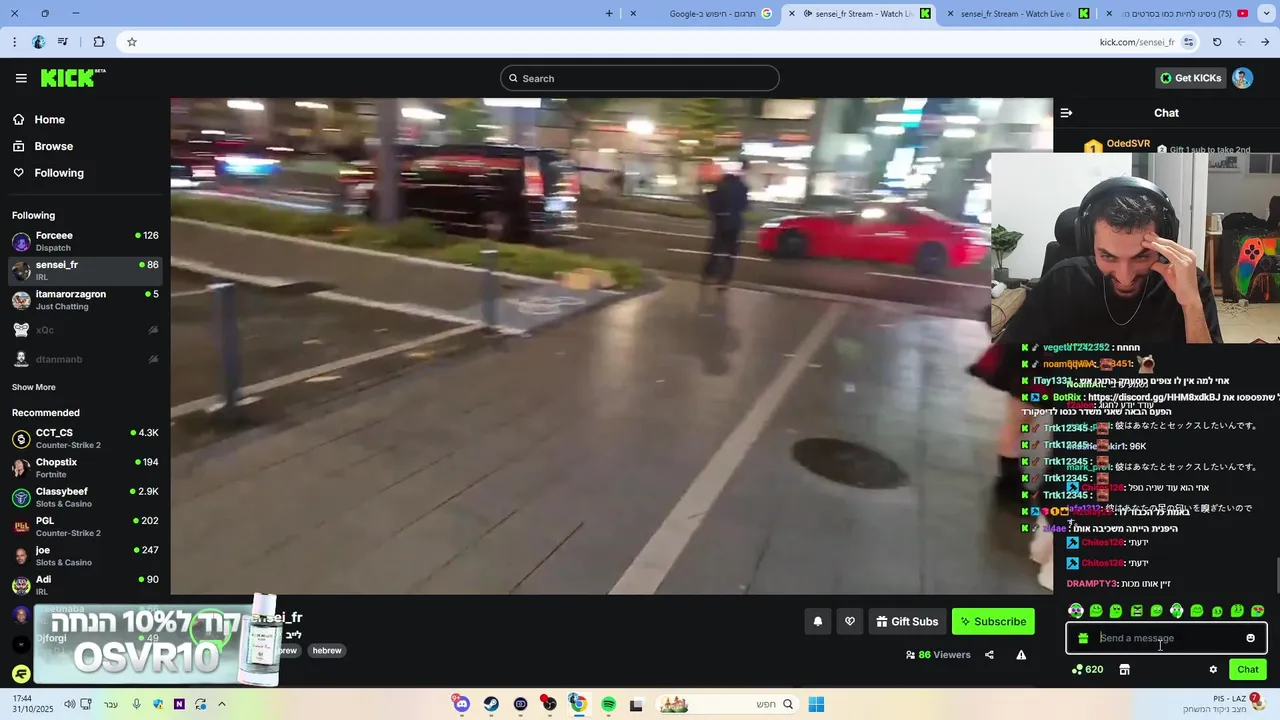The width and height of the screenshot is (1280, 720).
Task: Open the Following page
Action: 59,173
